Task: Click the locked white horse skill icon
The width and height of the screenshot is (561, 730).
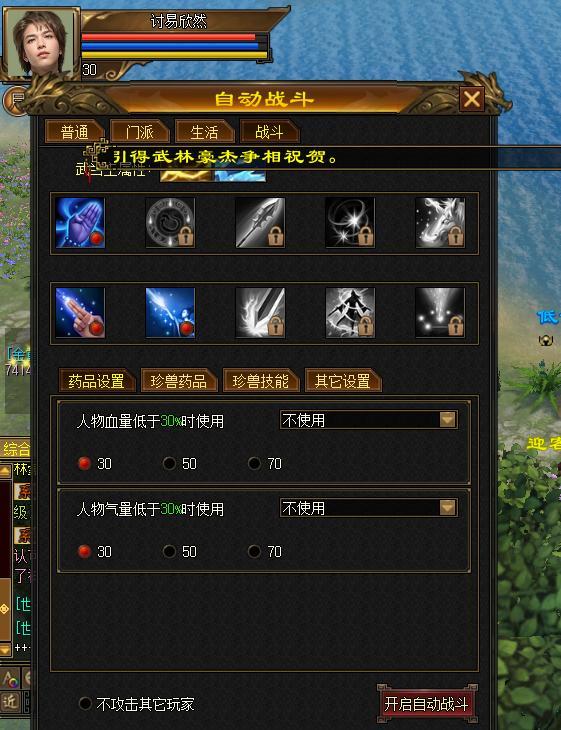Action: pos(440,223)
